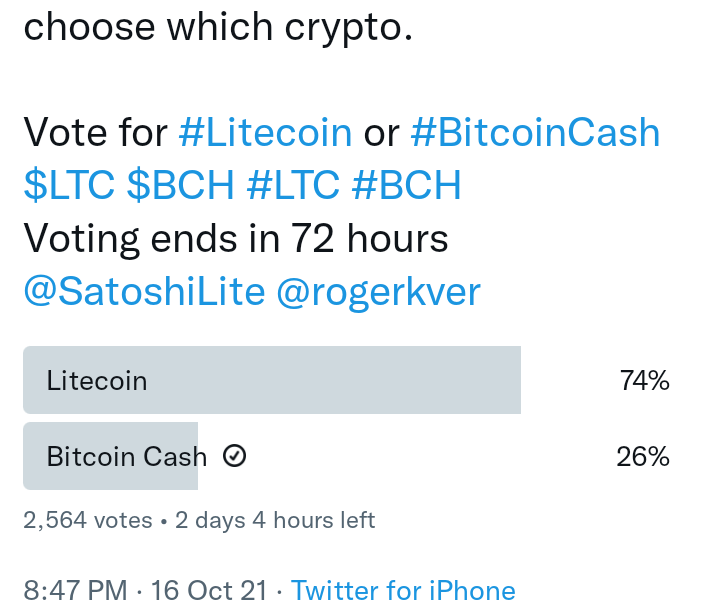Click the #Litecoin hashtag link
Image resolution: width=719 pixels, height=601 pixels.
click(x=265, y=133)
